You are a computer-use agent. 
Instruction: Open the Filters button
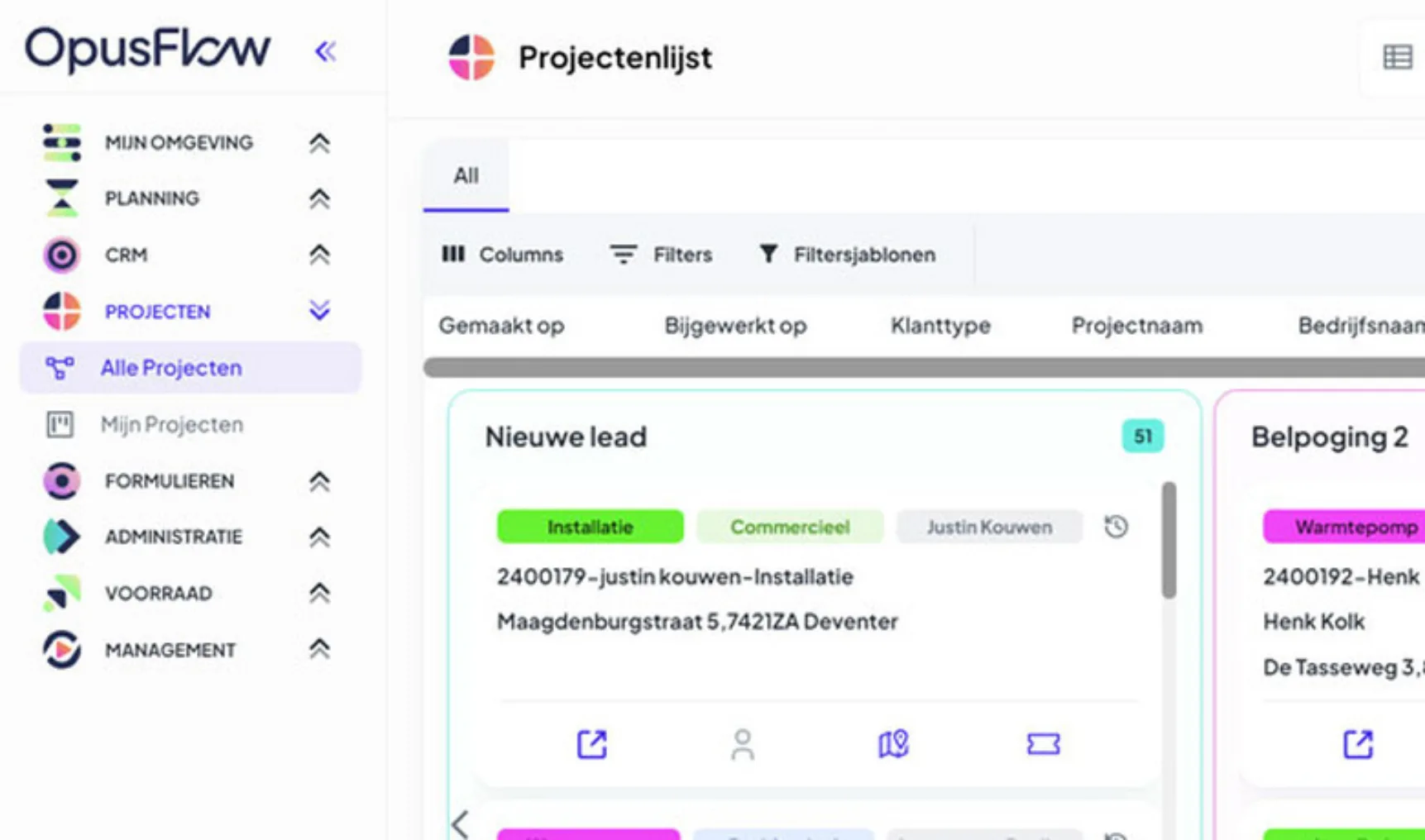pyautogui.click(x=661, y=255)
